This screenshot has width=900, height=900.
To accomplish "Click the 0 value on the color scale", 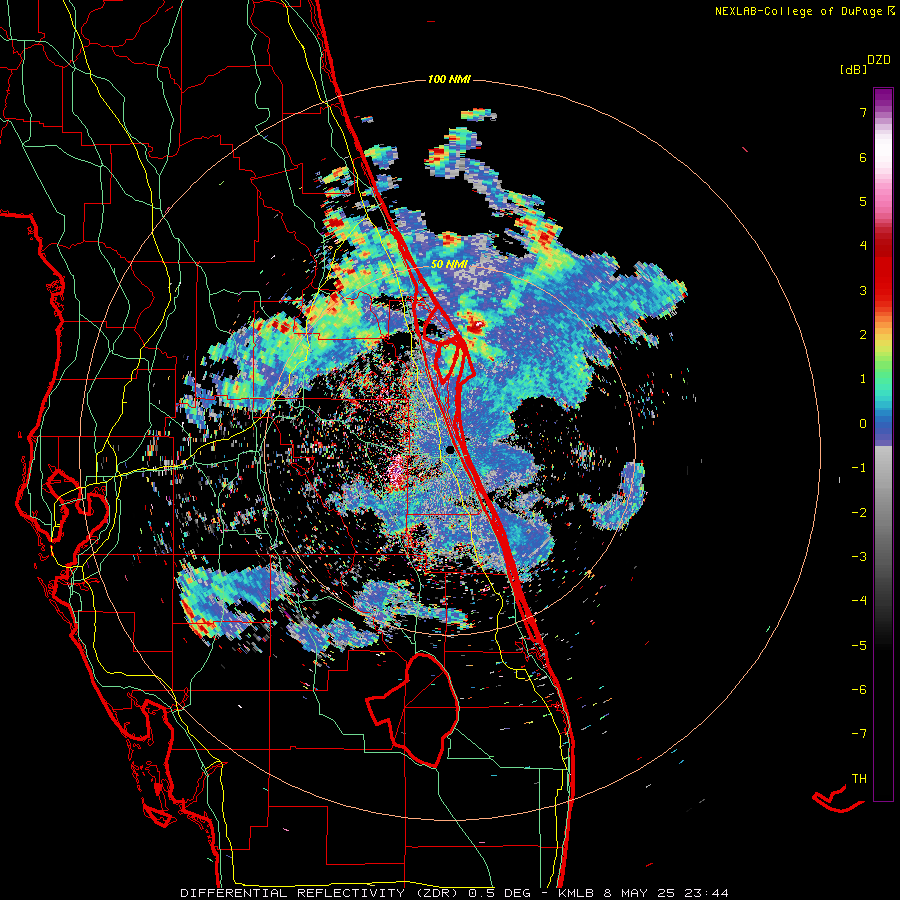I will pyautogui.click(x=863, y=423).
